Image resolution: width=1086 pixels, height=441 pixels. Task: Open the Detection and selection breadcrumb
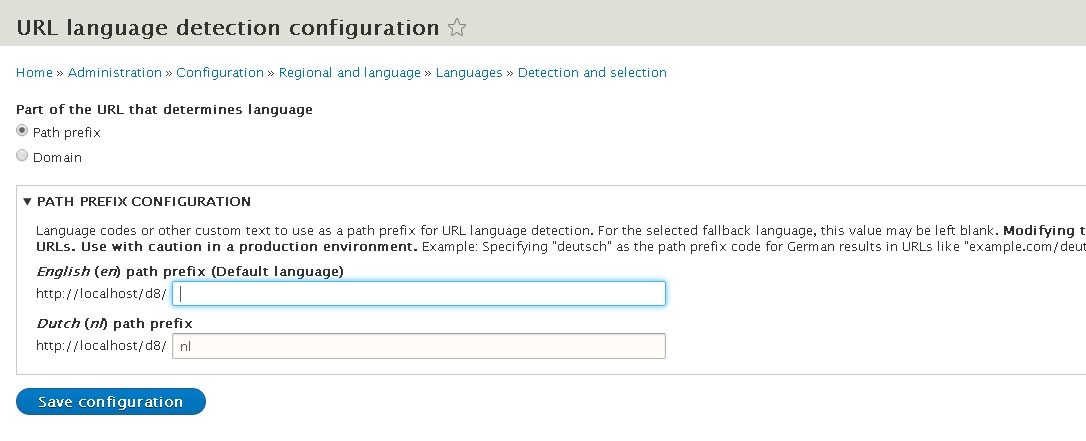click(592, 73)
